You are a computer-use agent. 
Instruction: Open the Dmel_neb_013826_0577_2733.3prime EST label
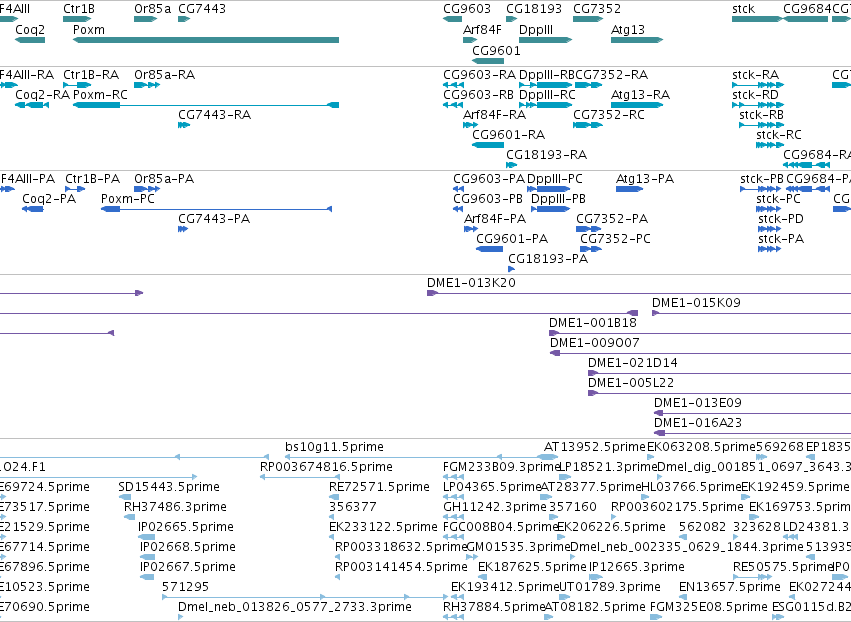tap(295, 608)
